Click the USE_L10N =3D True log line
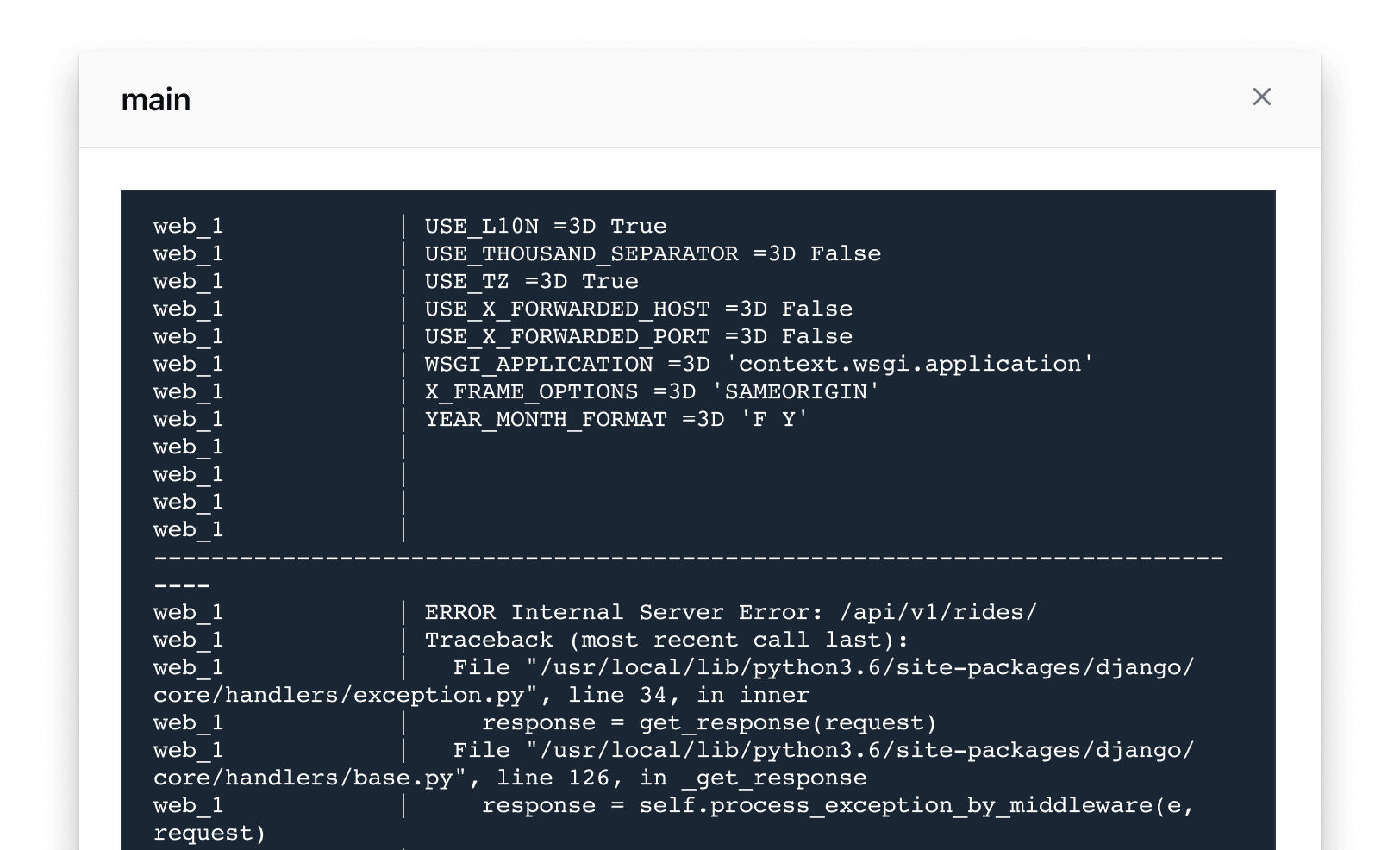The image size is (1400, 850). (545, 226)
